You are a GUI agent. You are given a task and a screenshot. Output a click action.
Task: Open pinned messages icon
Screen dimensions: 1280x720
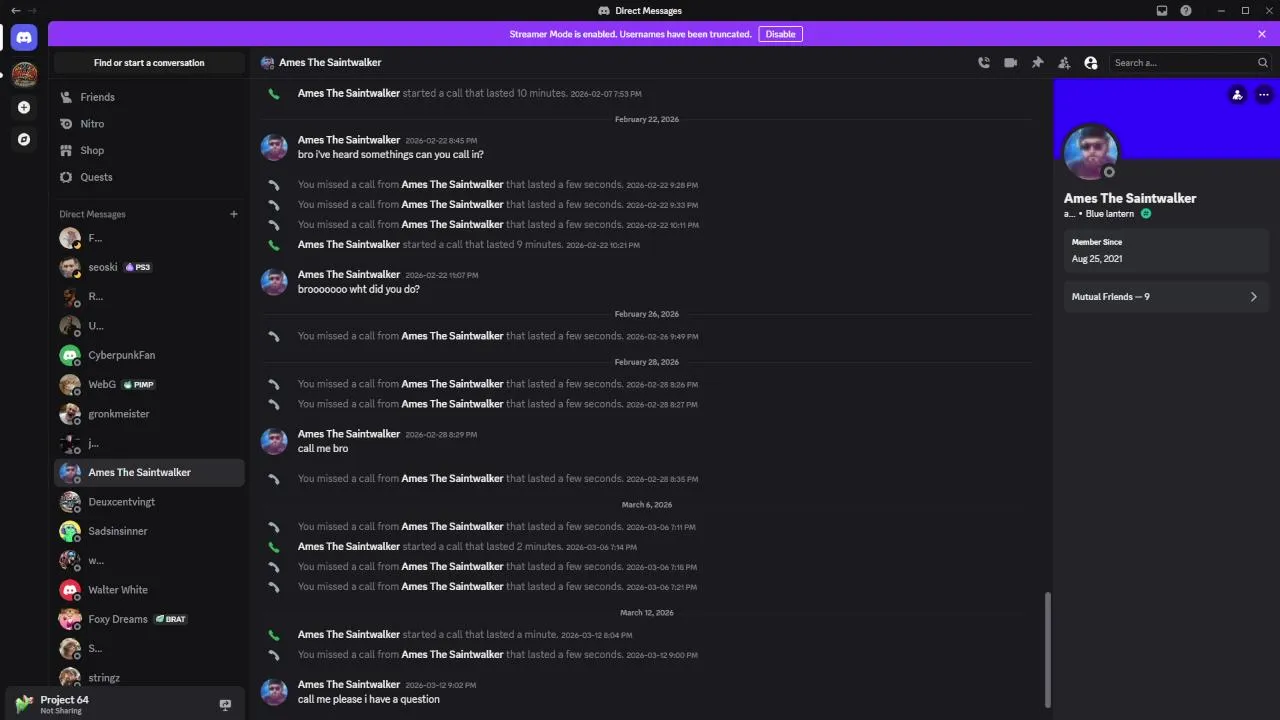point(1038,63)
